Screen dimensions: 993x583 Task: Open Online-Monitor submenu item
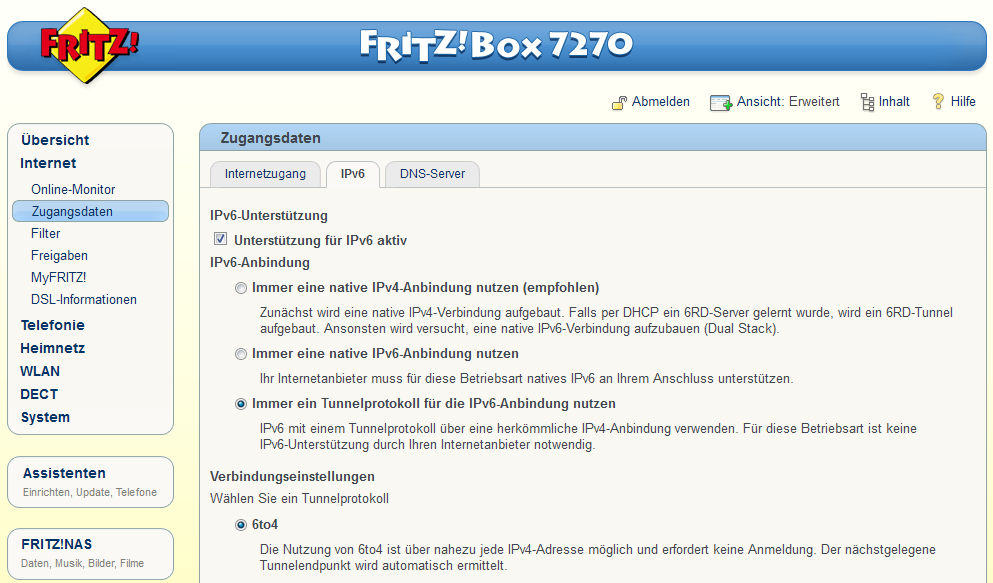pyautogui.click(x=73, y=189)
